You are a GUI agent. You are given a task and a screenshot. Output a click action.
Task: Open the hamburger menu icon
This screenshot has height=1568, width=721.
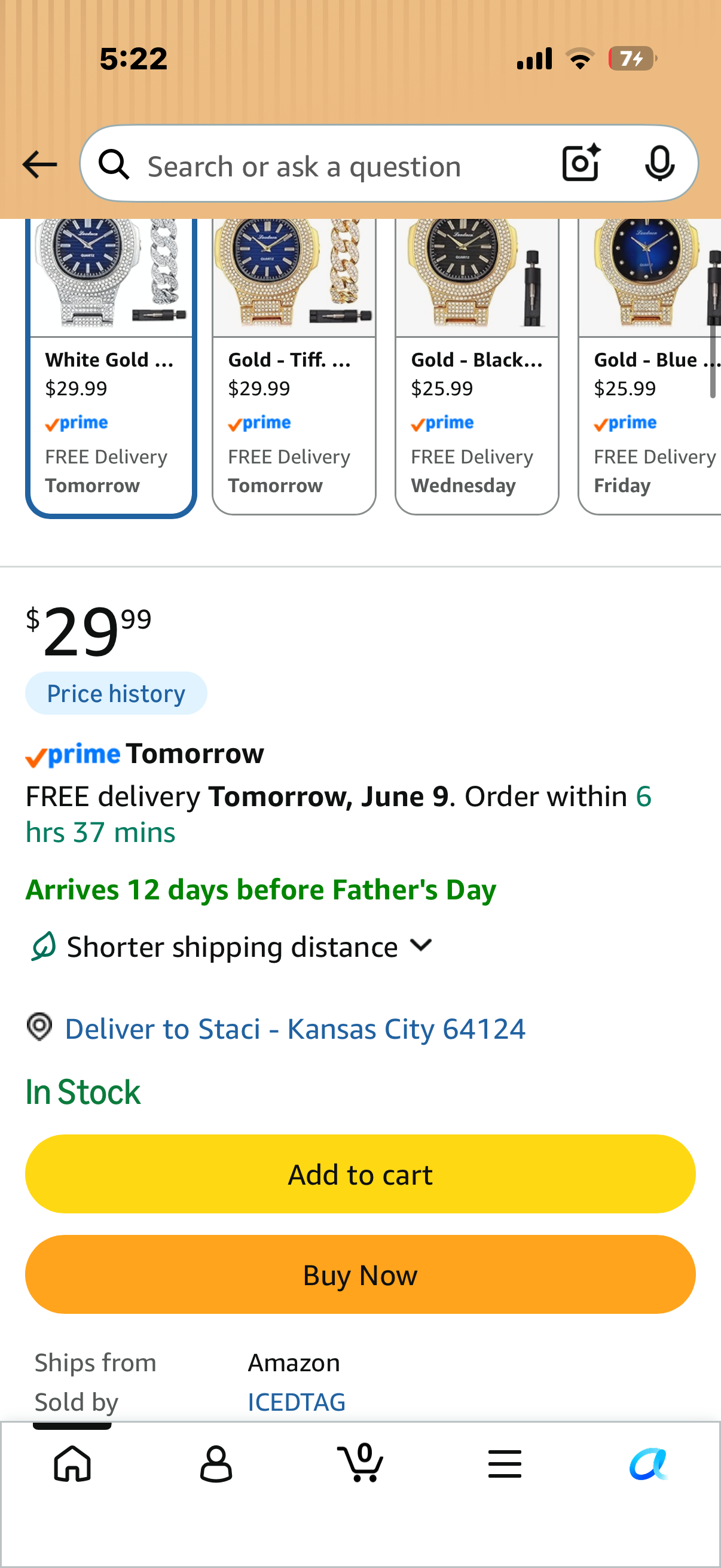(505, 1463)
